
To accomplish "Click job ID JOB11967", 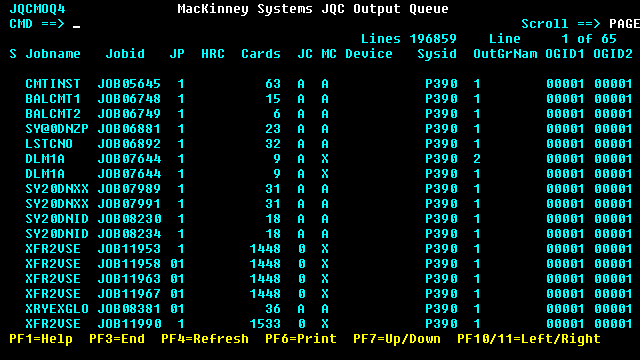I will pos(129,294).
